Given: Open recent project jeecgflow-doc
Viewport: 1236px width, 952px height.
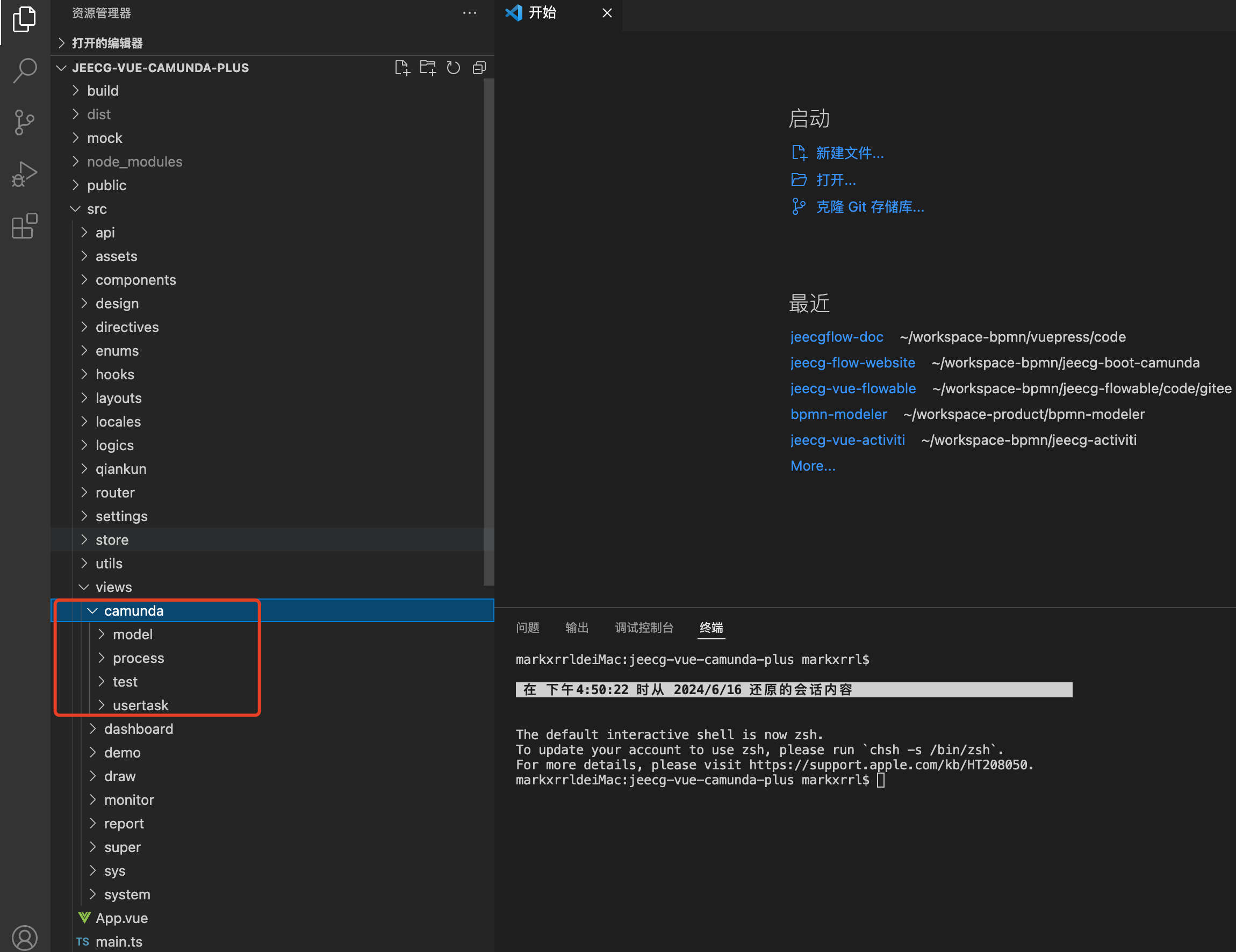Looking at the screenshot, I should [x=837, y=336].
